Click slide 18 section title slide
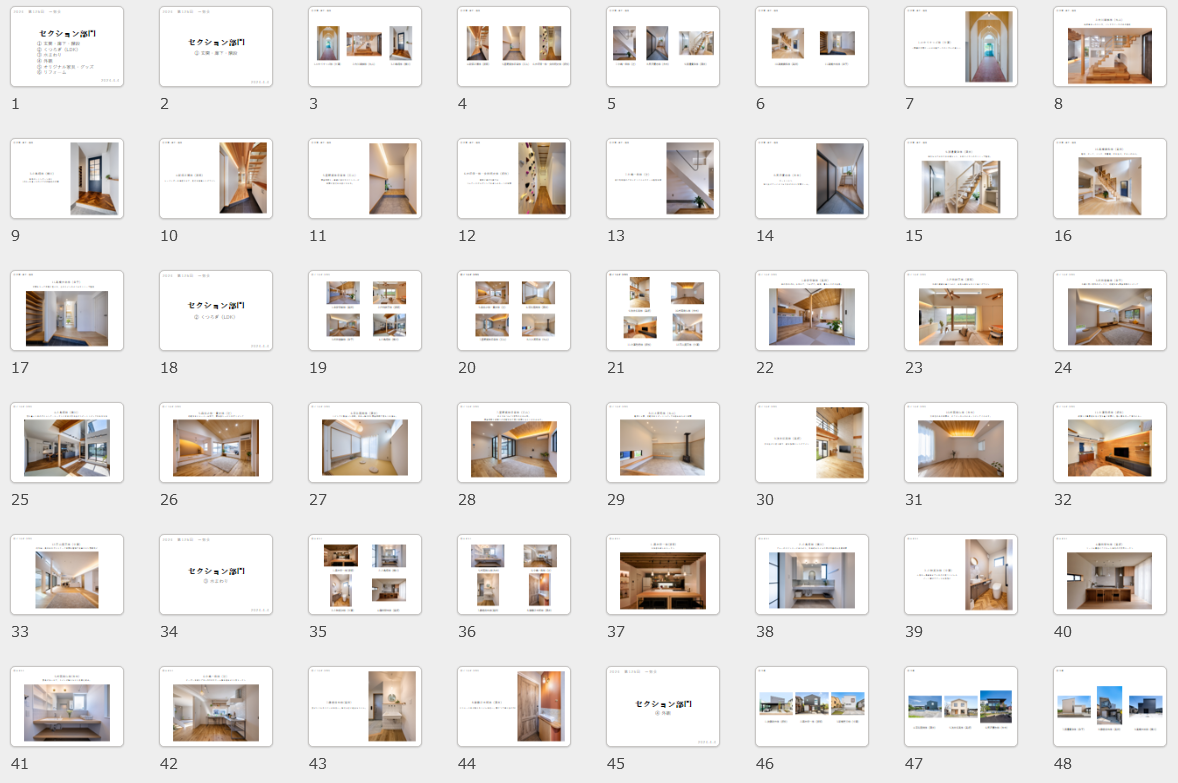Image resolution: width=1178 pixels, height=783 pixels. click(216, 311)
